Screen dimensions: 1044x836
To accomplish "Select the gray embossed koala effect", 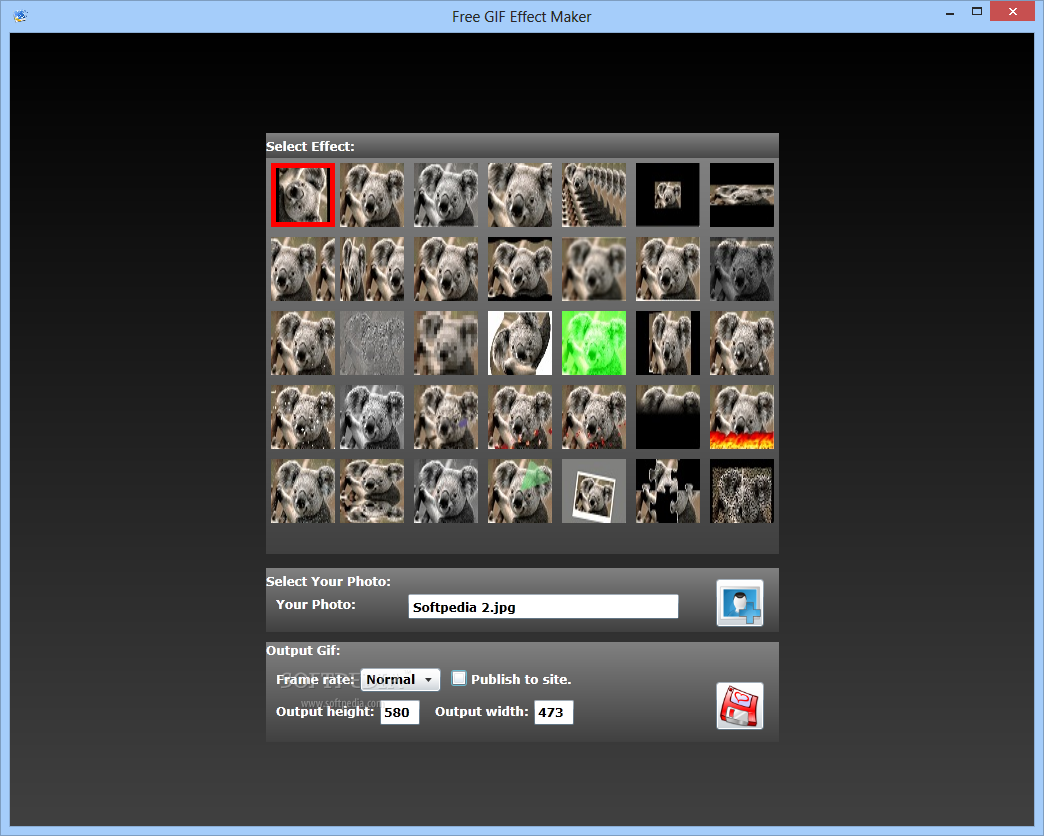I will click(x=372, y=343).
